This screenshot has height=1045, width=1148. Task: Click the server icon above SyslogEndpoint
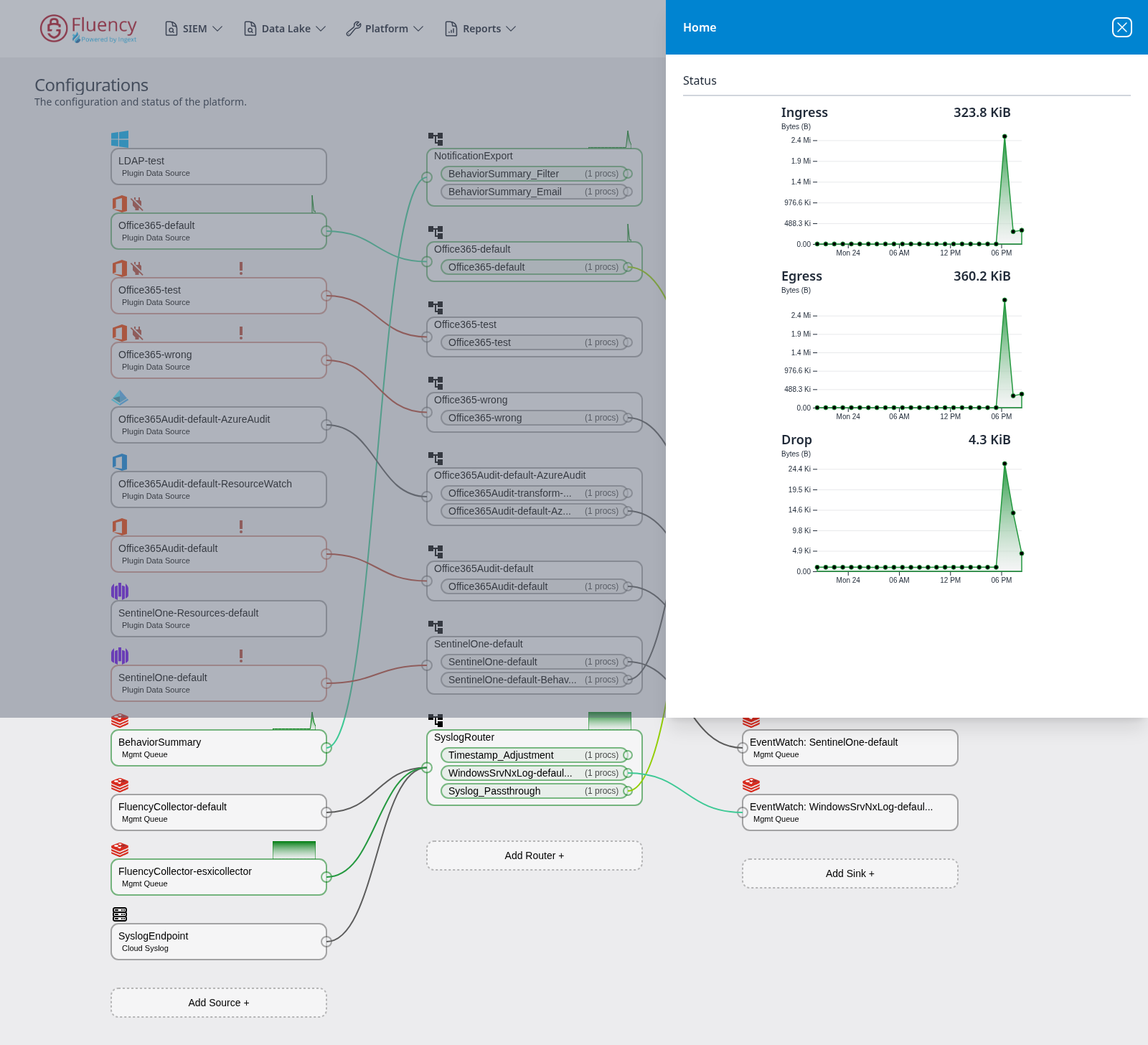click(x=120, y=914)
